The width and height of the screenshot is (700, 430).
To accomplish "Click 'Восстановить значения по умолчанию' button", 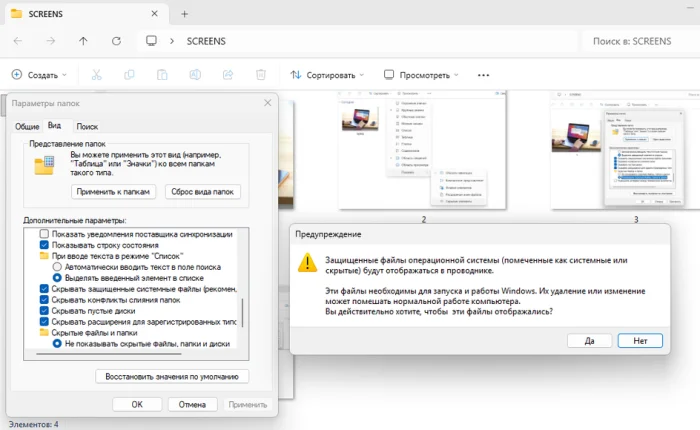I will (x=172, y=376).
